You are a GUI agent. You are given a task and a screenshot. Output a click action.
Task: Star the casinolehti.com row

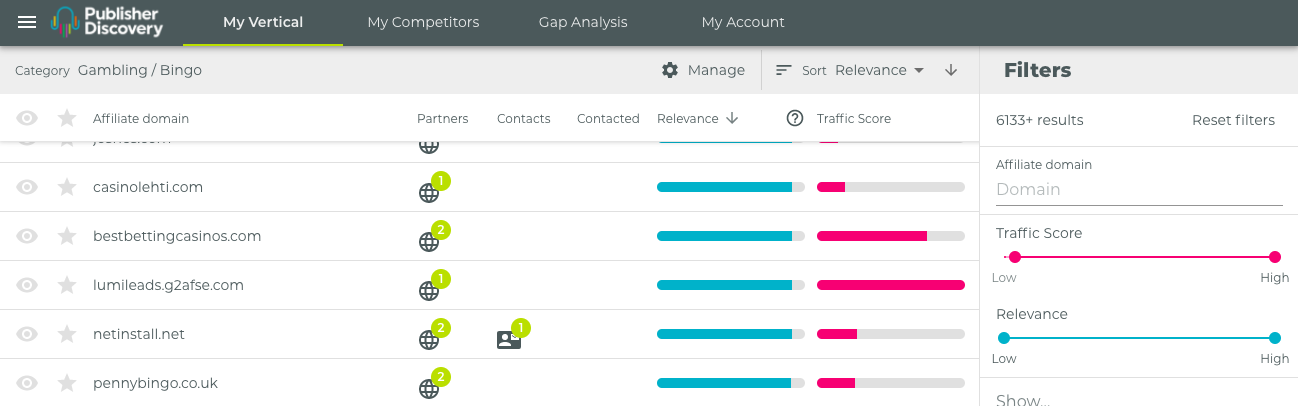67,187
